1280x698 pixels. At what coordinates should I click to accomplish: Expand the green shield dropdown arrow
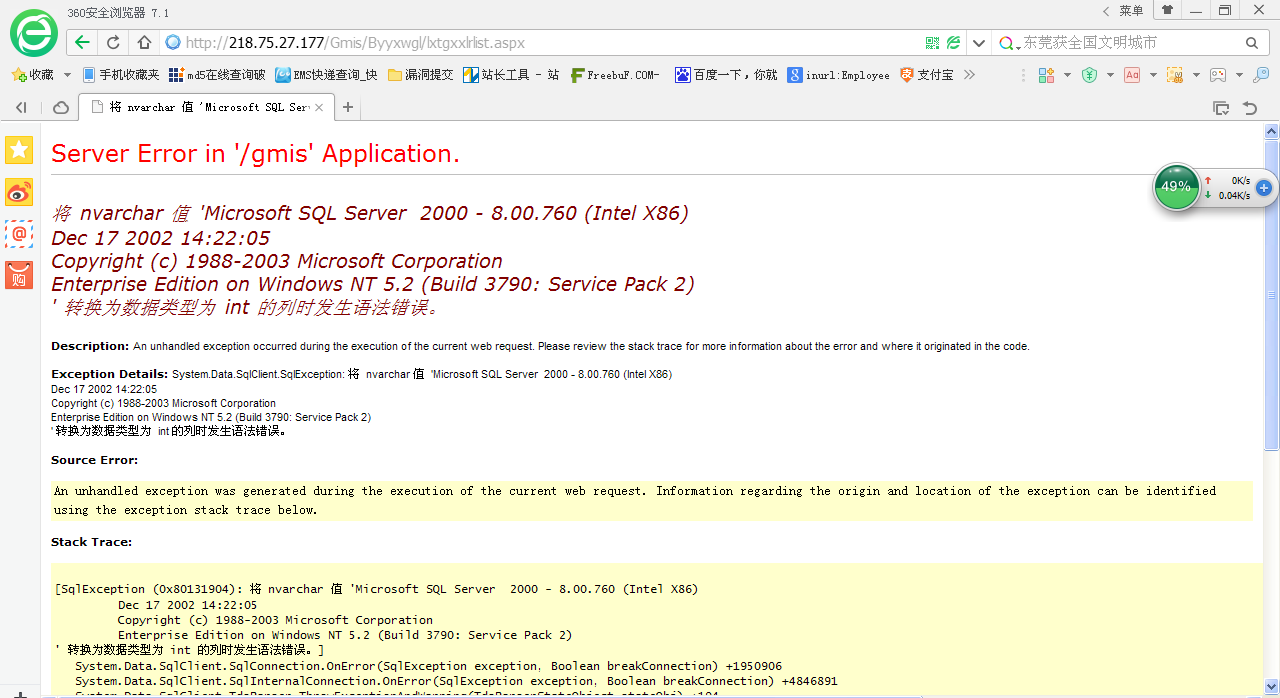pos(1110,75)
